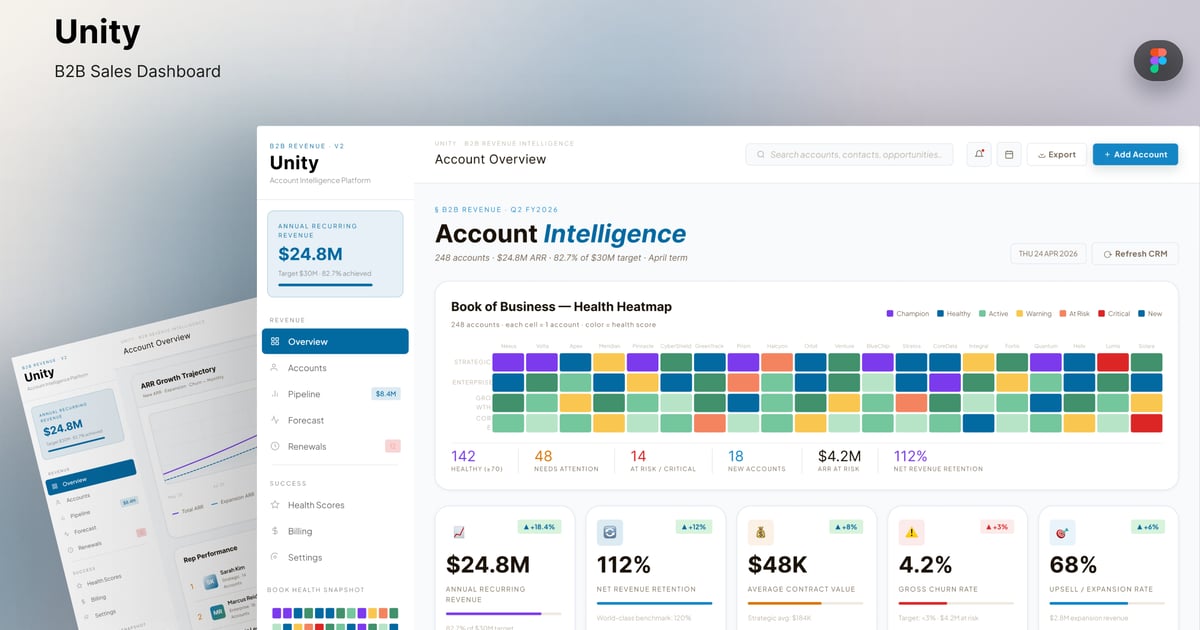The width and height of the screenshot is (1200, 630).
Task: Click the purple '112%' Net Revenue Retention stat
Action: 911,456
